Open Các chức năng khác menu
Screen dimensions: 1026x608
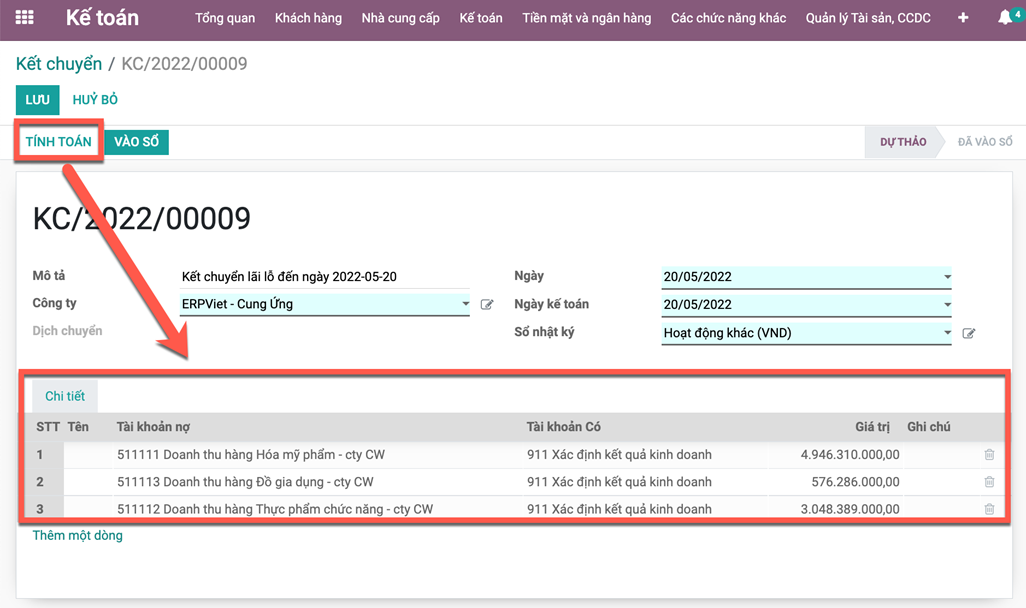click(728, 18)
